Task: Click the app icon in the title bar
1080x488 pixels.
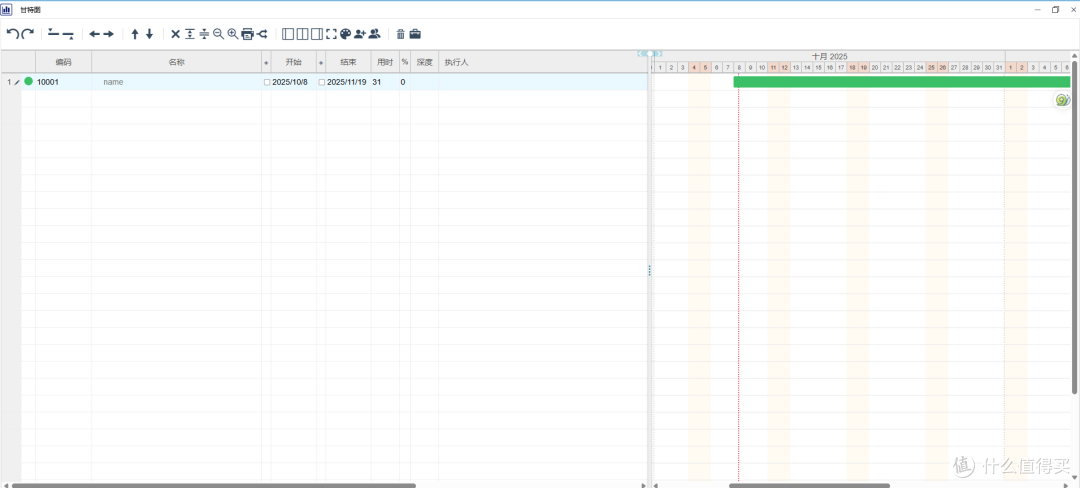Action: pyautogui.click(x=6, y=10)
